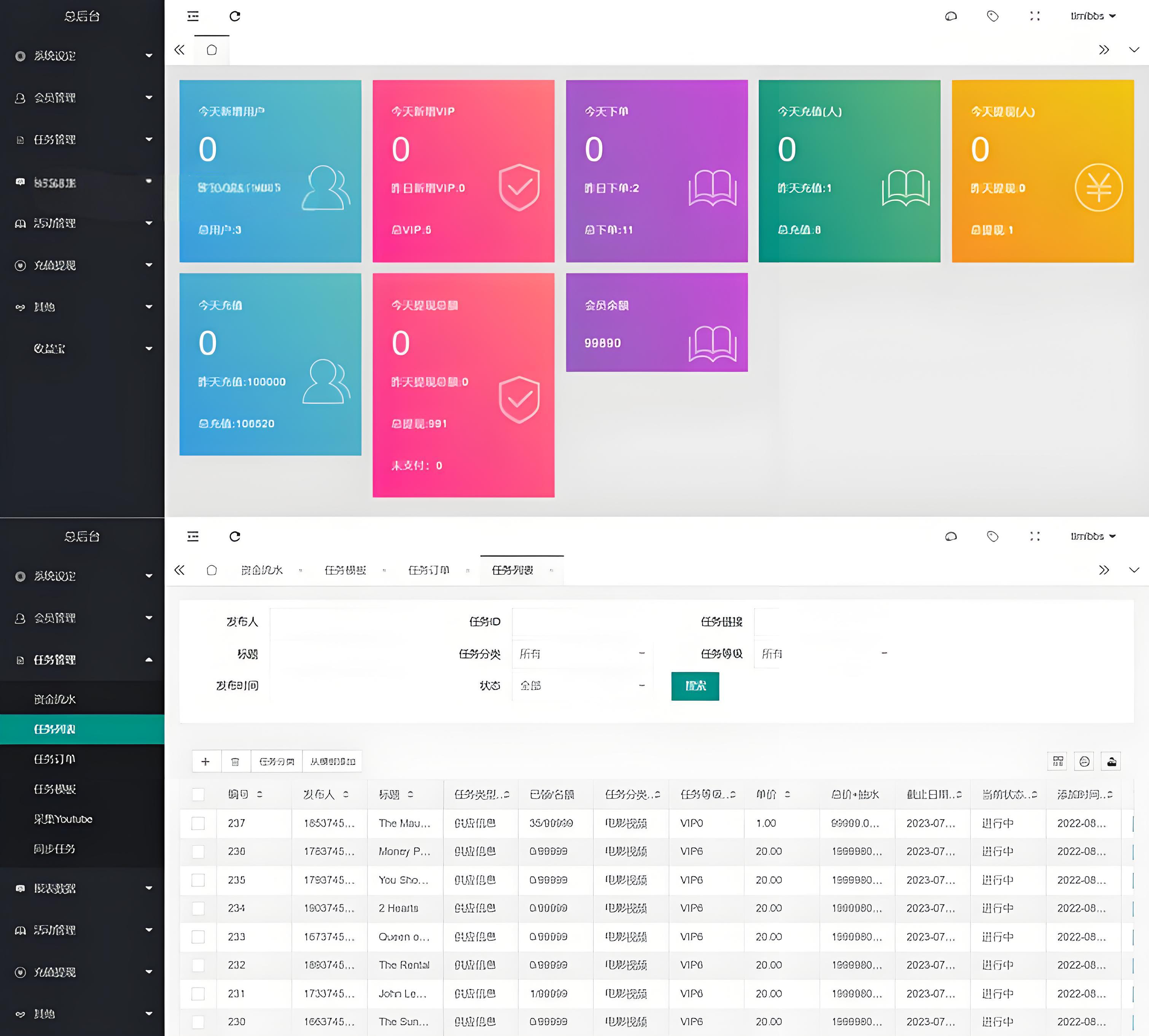Click the title cell "The Rental"

click(x=404, y=965)
